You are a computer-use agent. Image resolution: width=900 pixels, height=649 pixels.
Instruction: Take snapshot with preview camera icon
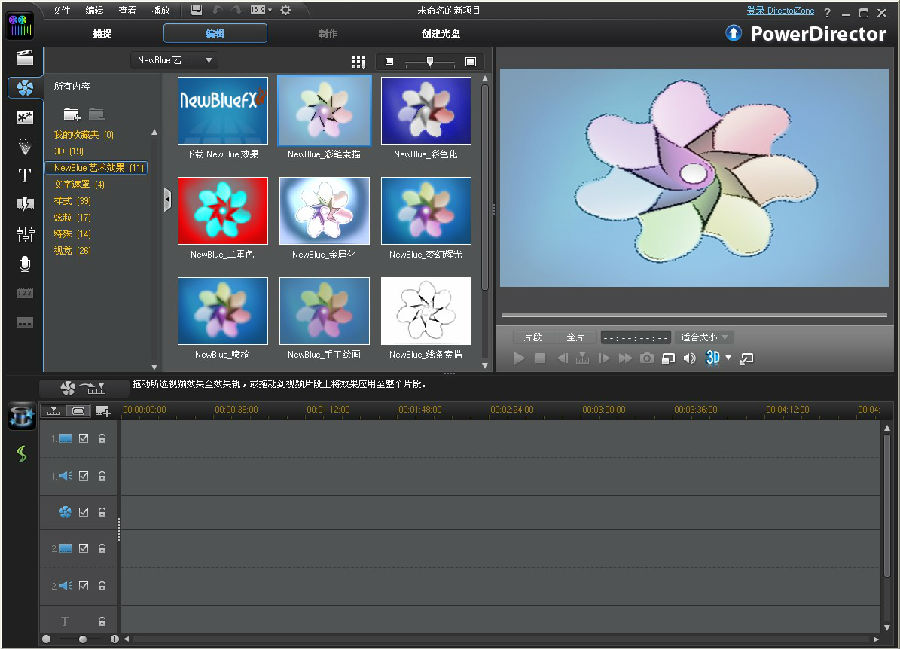647,358
